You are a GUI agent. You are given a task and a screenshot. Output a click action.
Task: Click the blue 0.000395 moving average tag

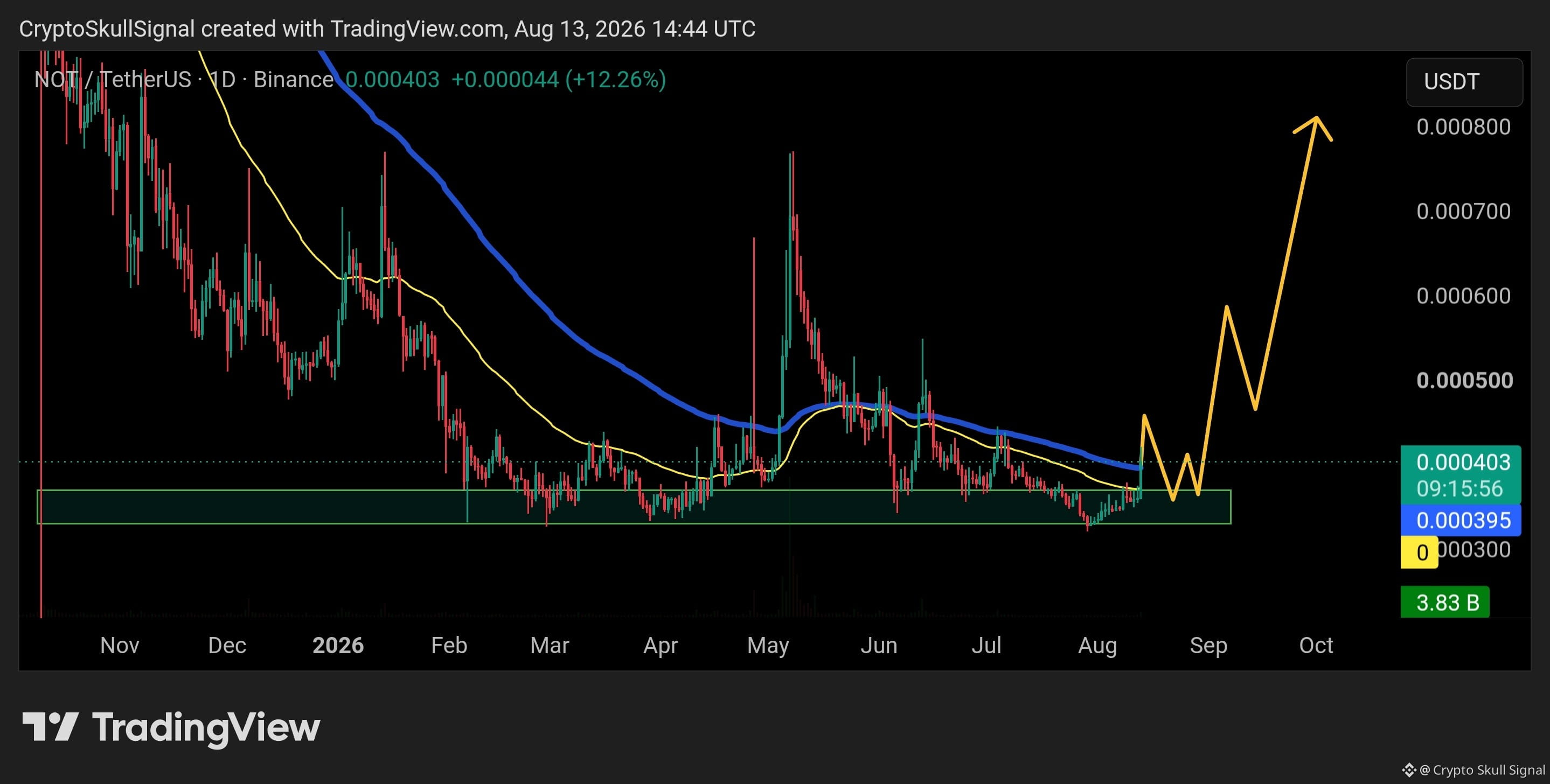1461,520
